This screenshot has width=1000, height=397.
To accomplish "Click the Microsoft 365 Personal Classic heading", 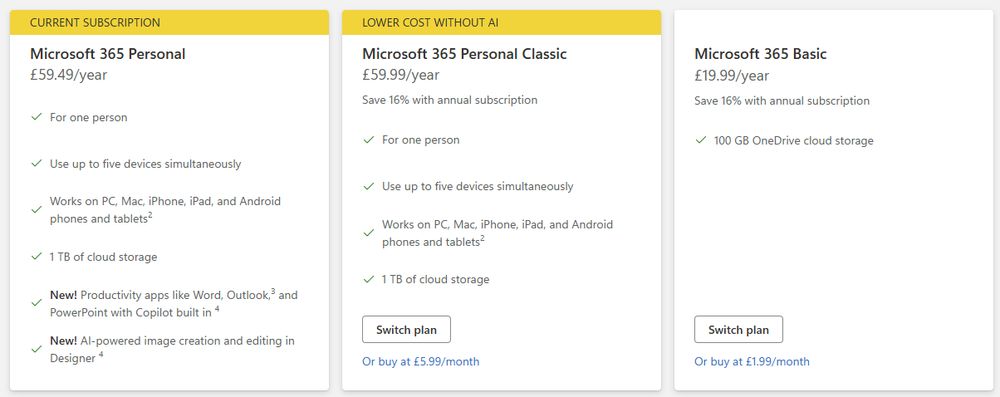I will coord(464,54).
